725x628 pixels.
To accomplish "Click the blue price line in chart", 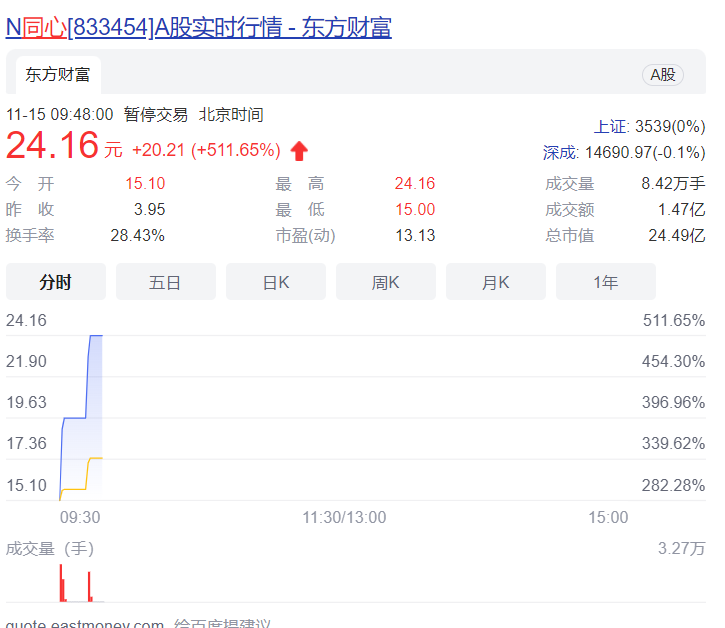I will [76, 417].
